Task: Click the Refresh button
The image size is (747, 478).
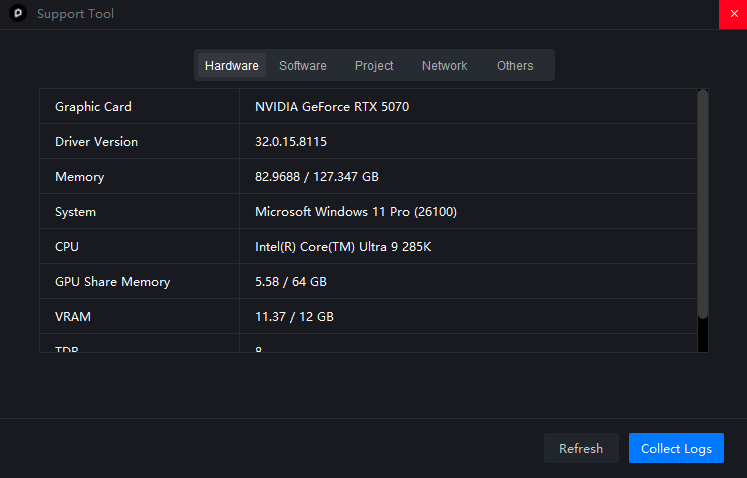Action: (581, 448)
